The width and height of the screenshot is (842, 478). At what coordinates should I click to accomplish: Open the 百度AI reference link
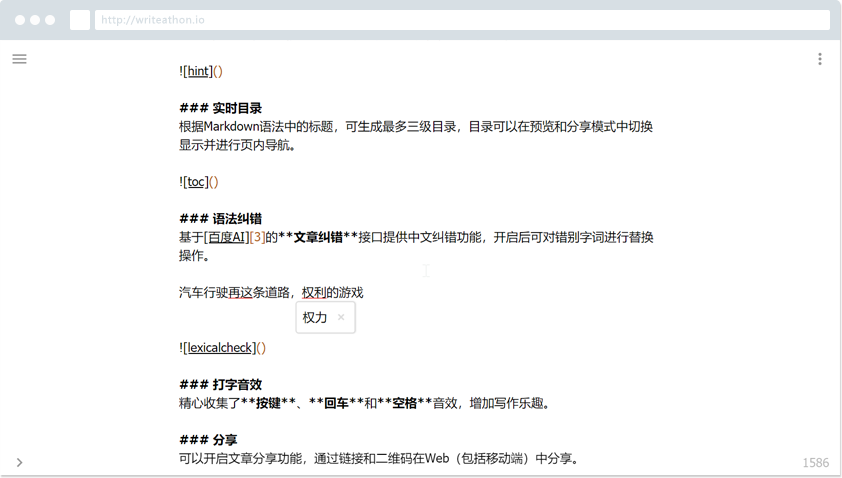227,237
